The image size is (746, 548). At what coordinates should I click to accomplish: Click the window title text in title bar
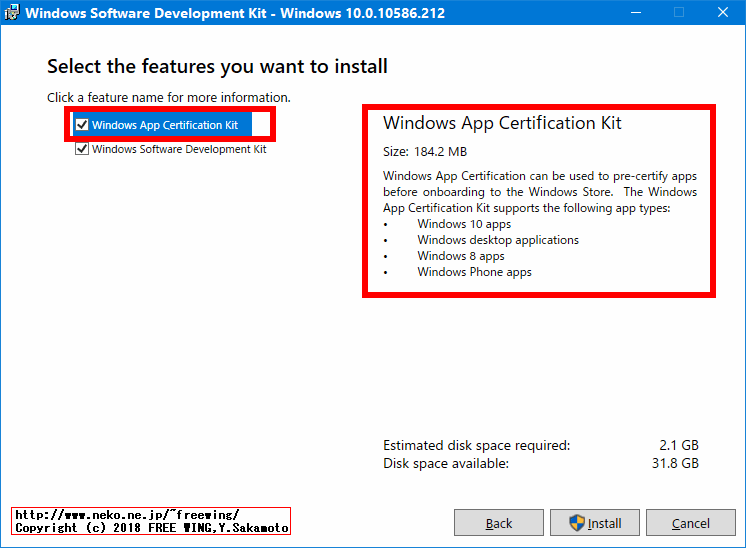click(235, 13)
